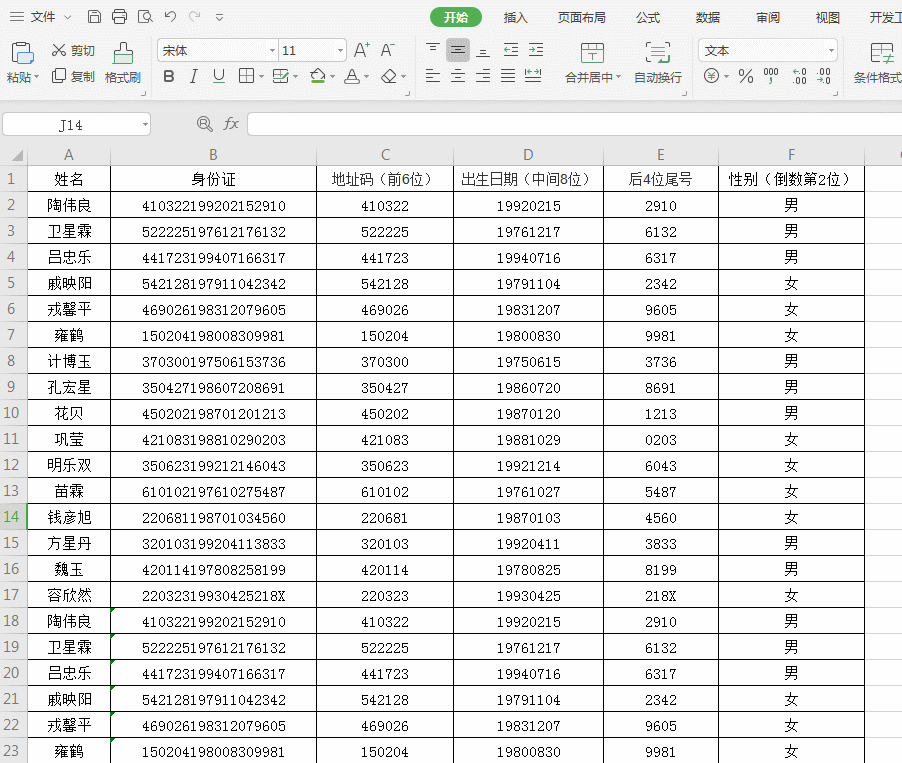Expand the number format dropdown (文本)

click(830, 50)
